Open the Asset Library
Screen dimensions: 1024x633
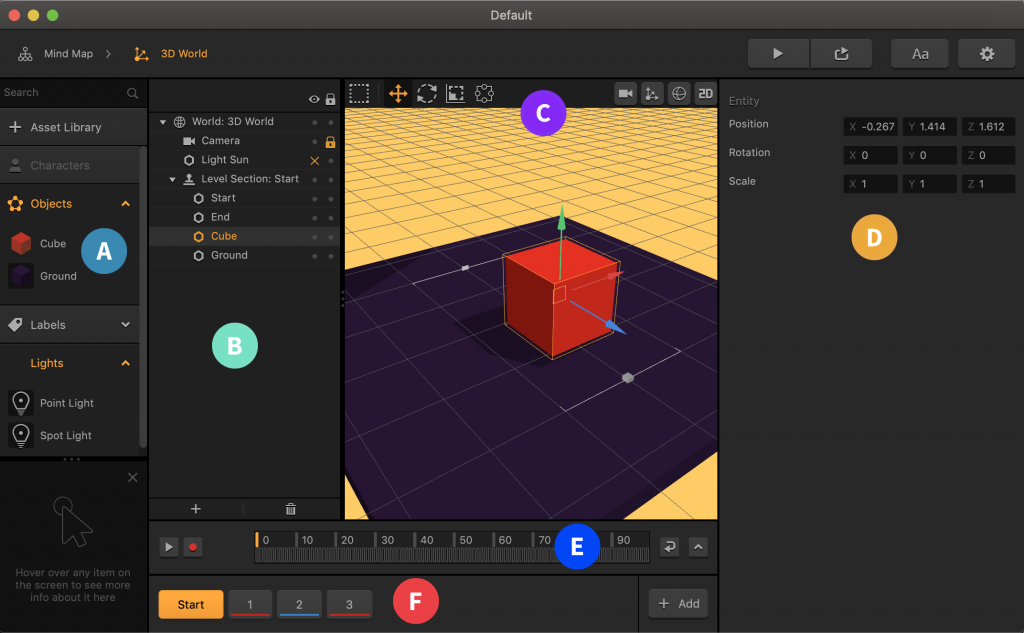pyautogui.click(x=66, y=128)
